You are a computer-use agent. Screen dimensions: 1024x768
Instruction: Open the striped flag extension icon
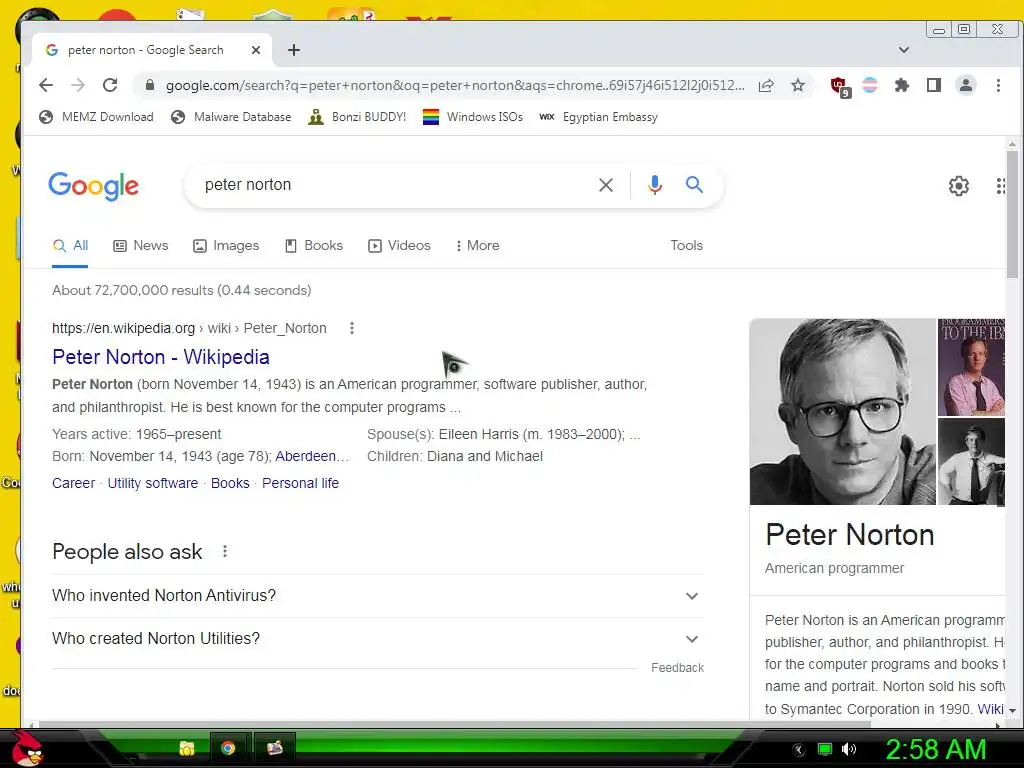point(870,85)
